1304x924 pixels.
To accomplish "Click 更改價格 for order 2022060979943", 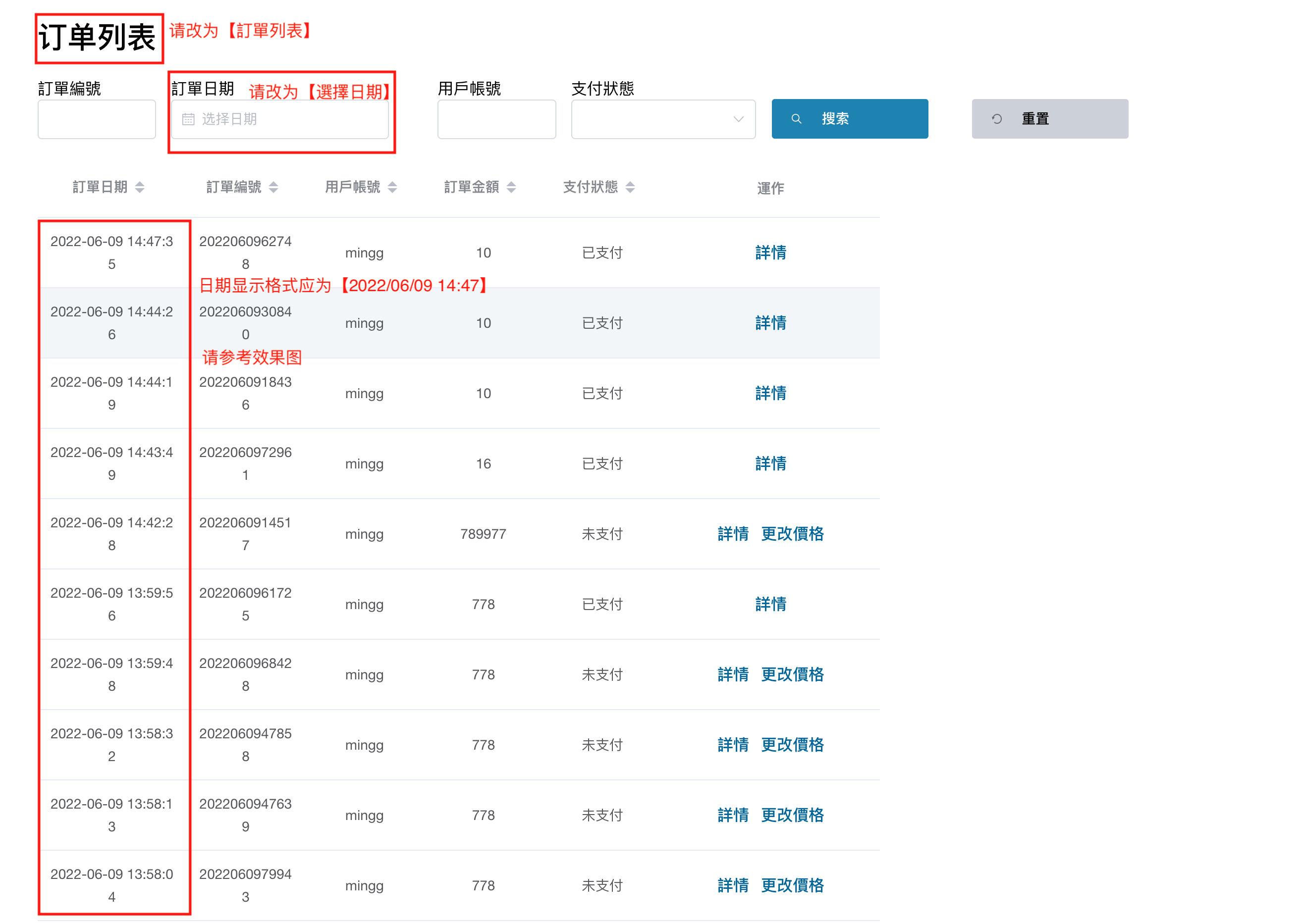I will click(x=792, y=885).
